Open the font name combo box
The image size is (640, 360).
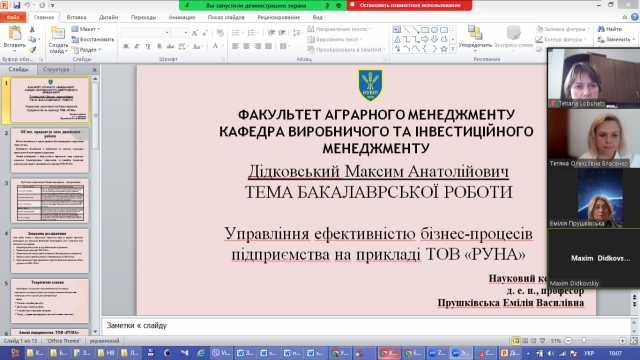click(145, 33)
